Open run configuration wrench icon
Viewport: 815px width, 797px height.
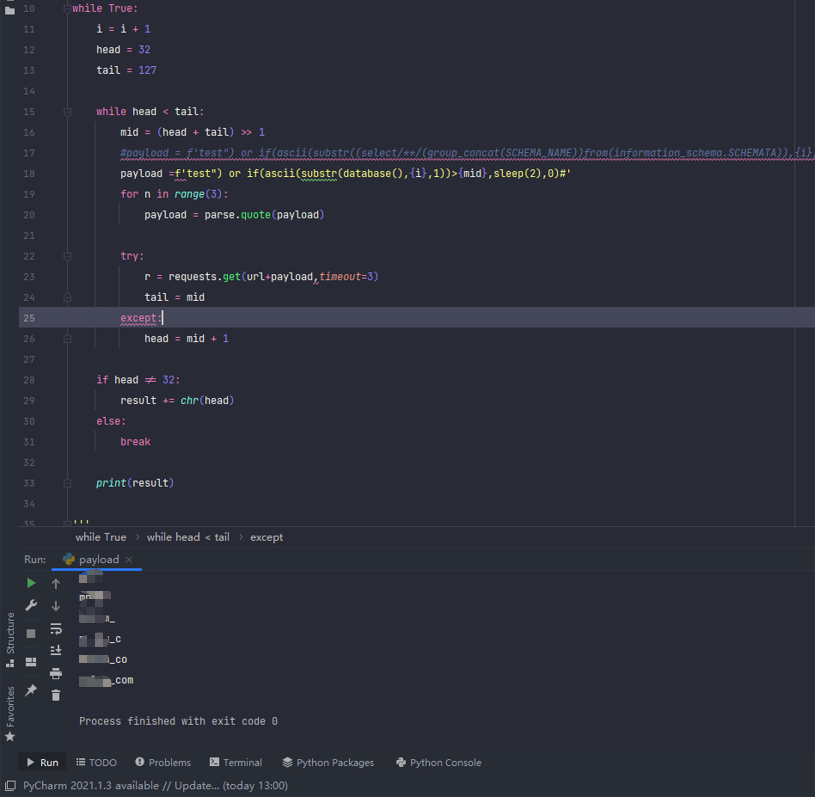point(31,606)
